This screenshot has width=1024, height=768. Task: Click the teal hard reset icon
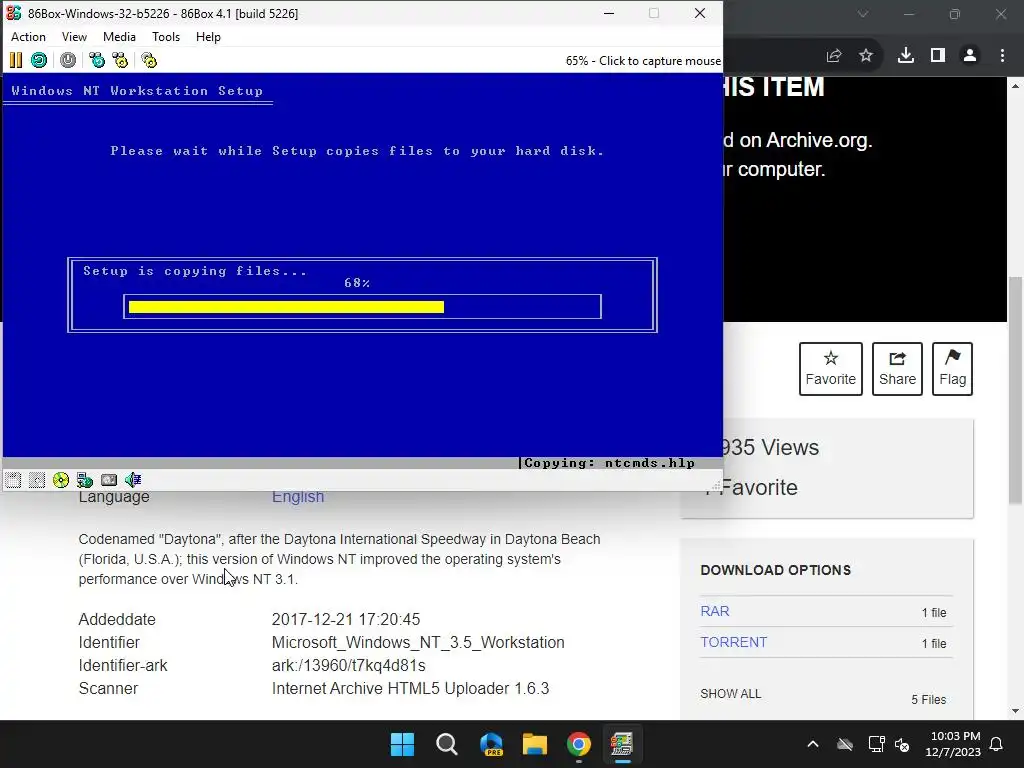(x=39, y=61)
